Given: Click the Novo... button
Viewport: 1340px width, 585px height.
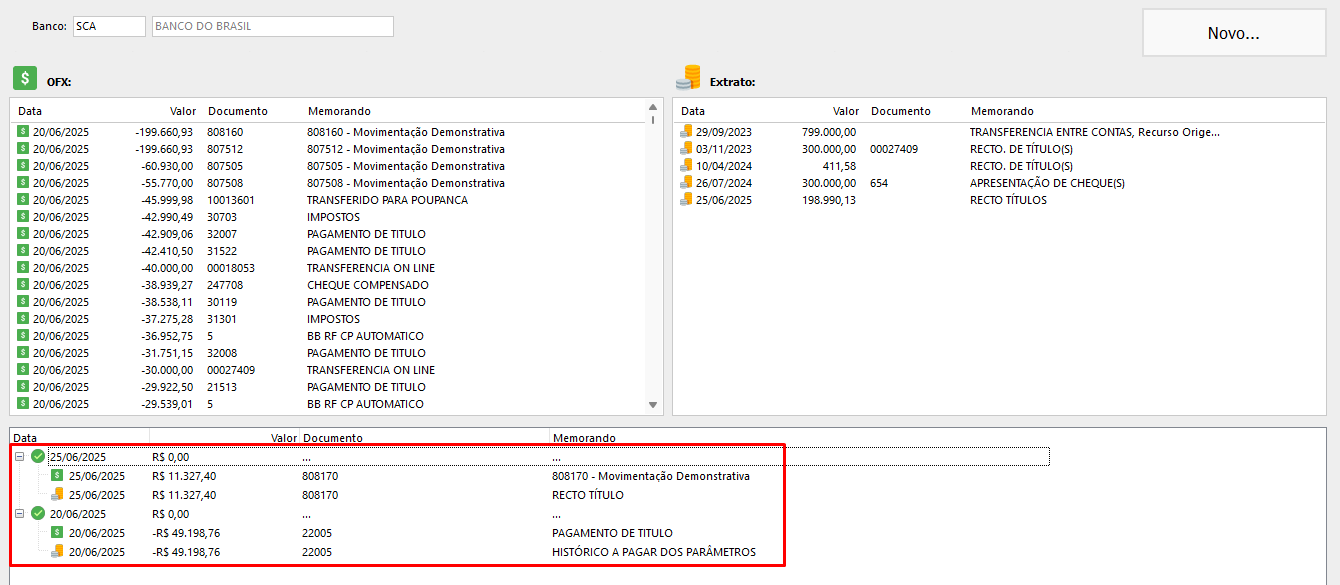Looking at the screenshot, I should click(x=1234, y=33).
